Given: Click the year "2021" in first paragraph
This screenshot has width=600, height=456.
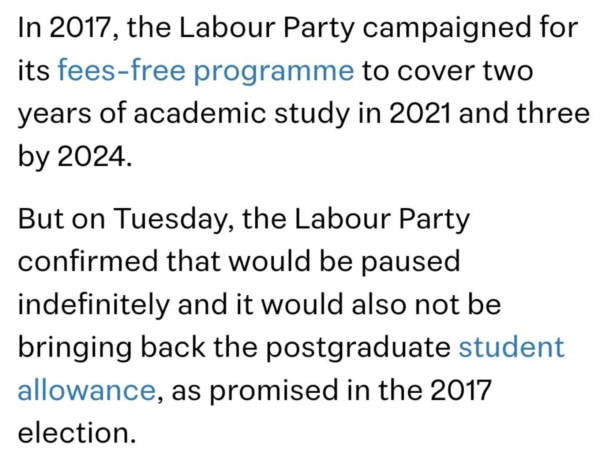Looking at the screenshot, I should 417,114.
